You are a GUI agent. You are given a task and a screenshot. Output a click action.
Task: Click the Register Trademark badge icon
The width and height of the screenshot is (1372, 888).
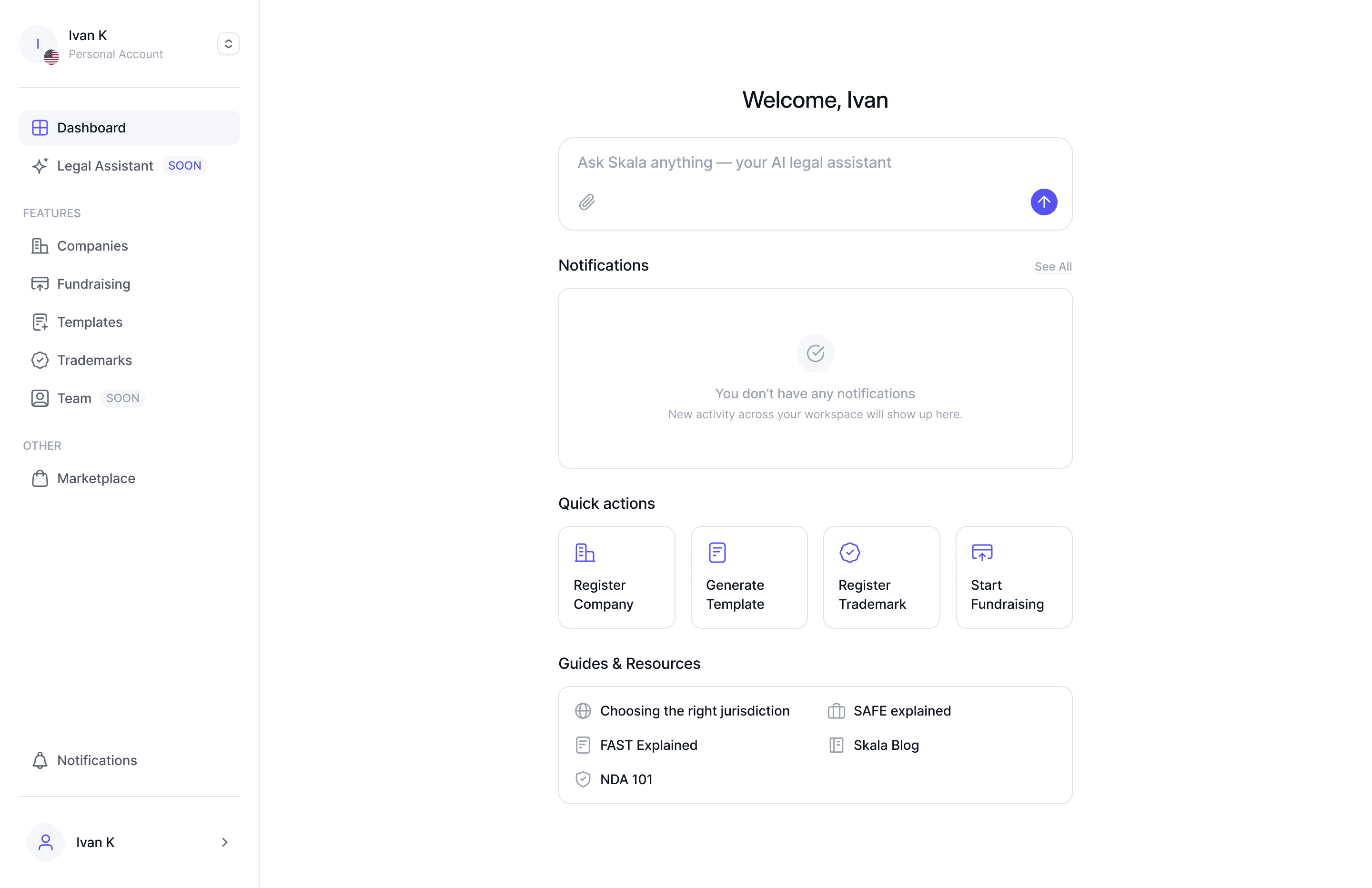point(850,553)
